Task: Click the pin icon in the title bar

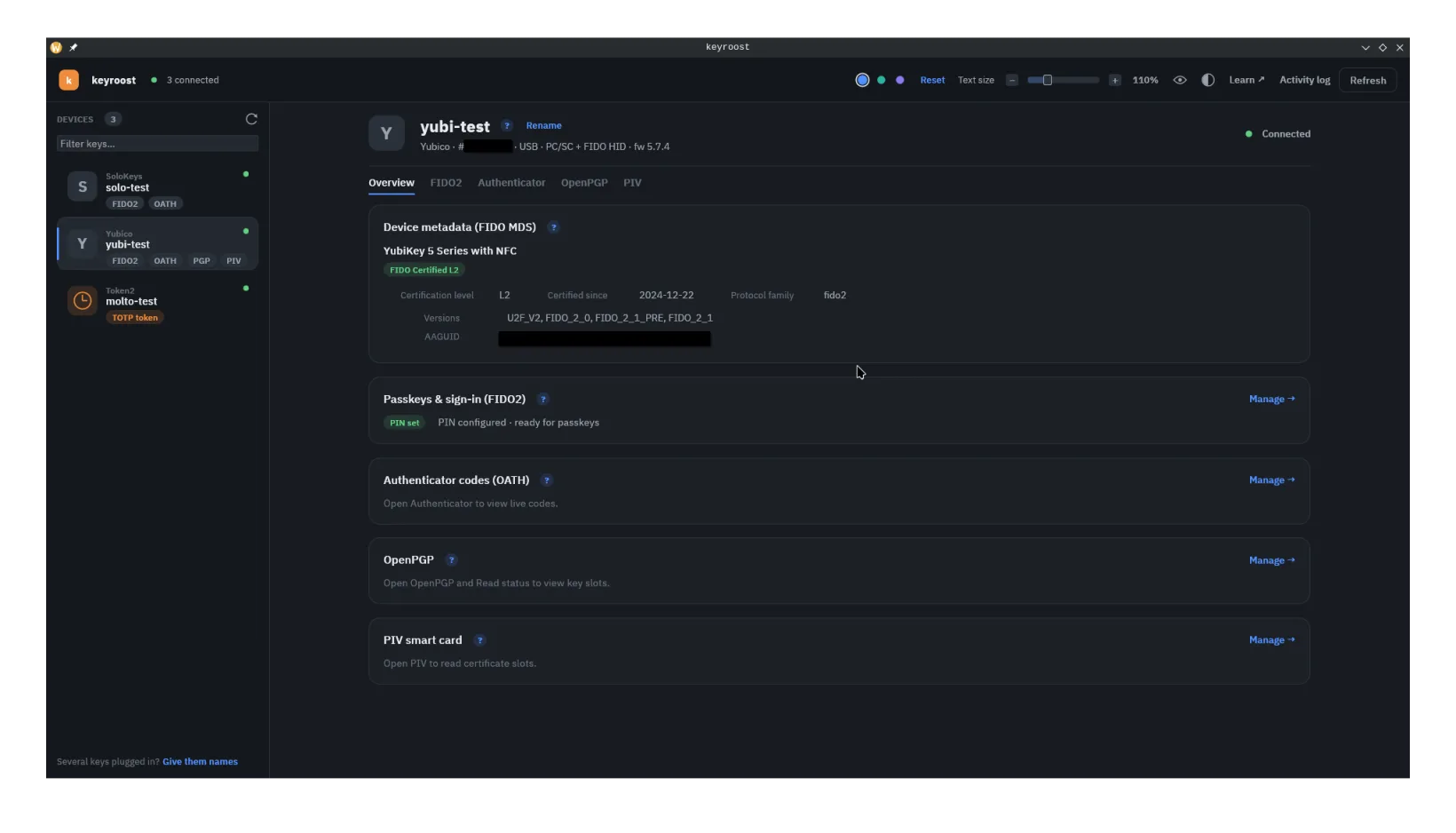Action: tap(74, 47)
